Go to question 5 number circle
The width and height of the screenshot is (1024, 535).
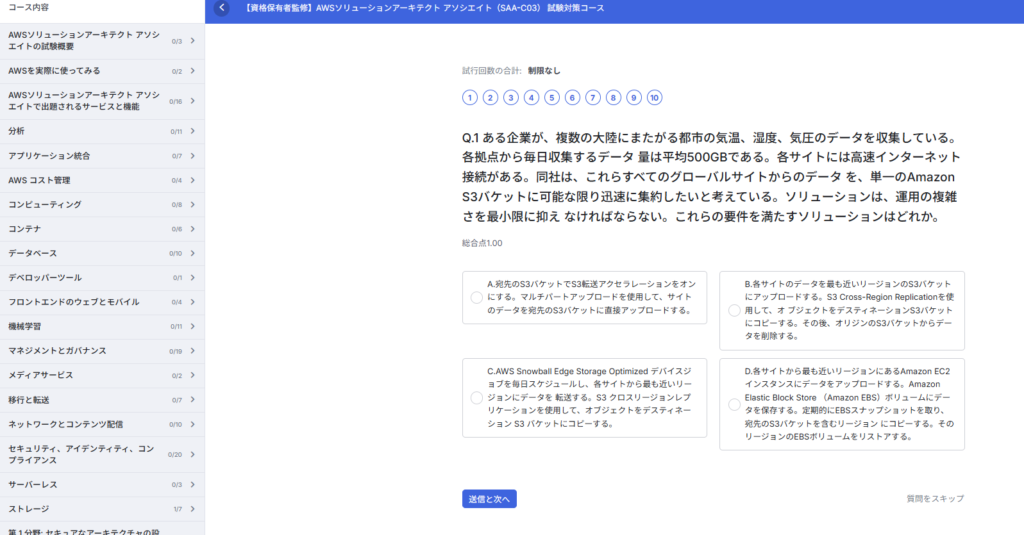pos(552,97)
